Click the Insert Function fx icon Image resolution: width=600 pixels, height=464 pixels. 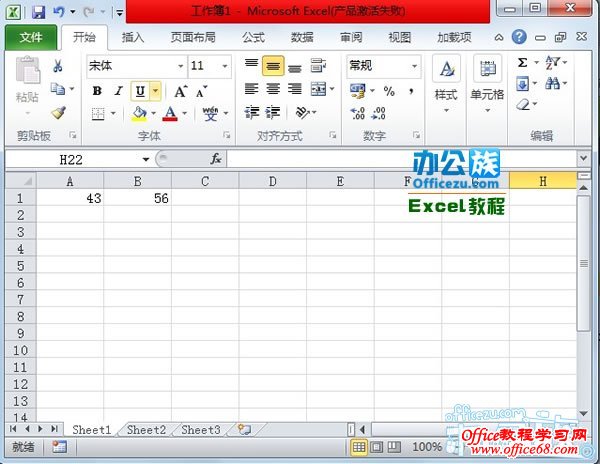216,158
